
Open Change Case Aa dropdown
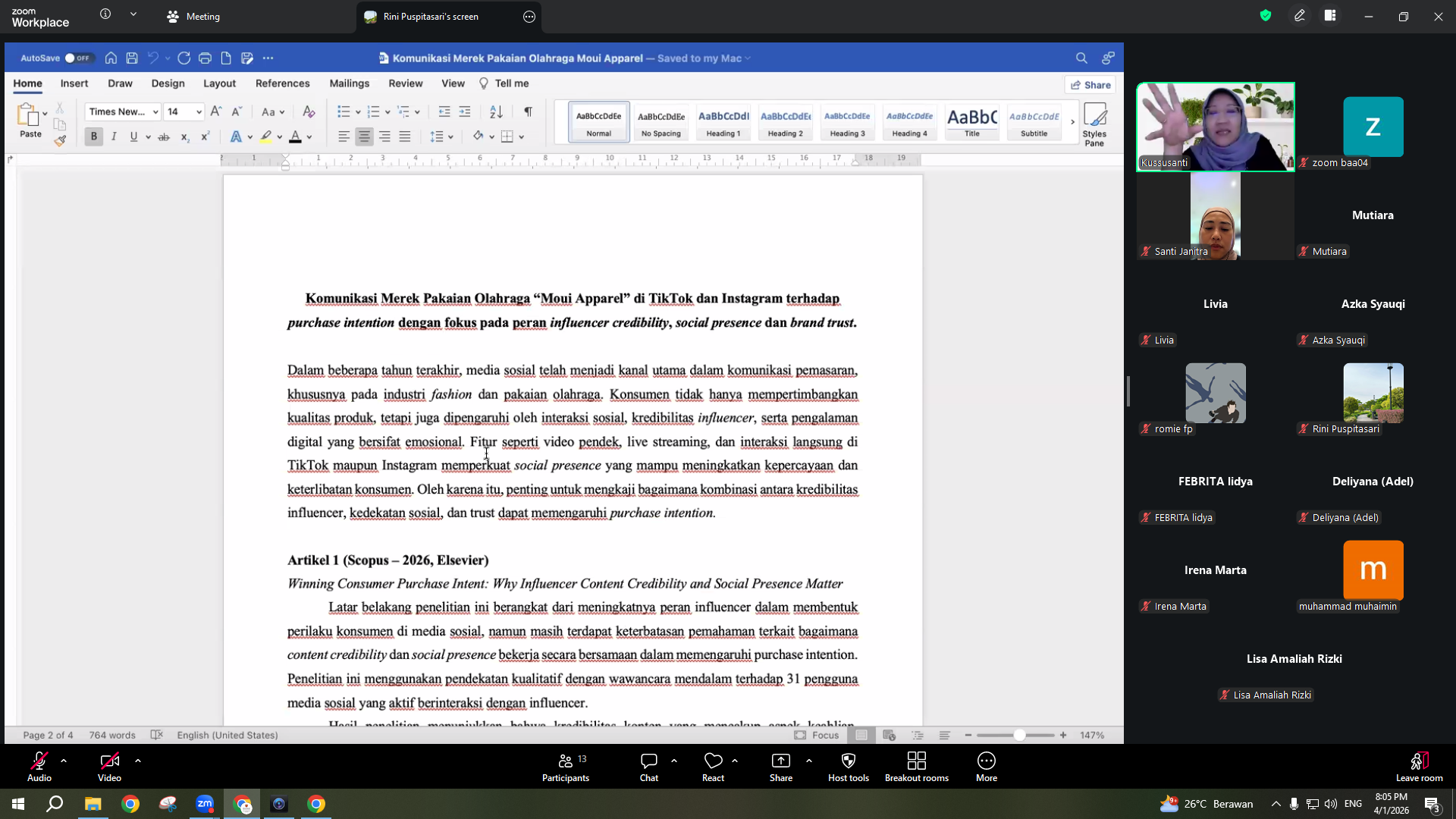[272, 111]
